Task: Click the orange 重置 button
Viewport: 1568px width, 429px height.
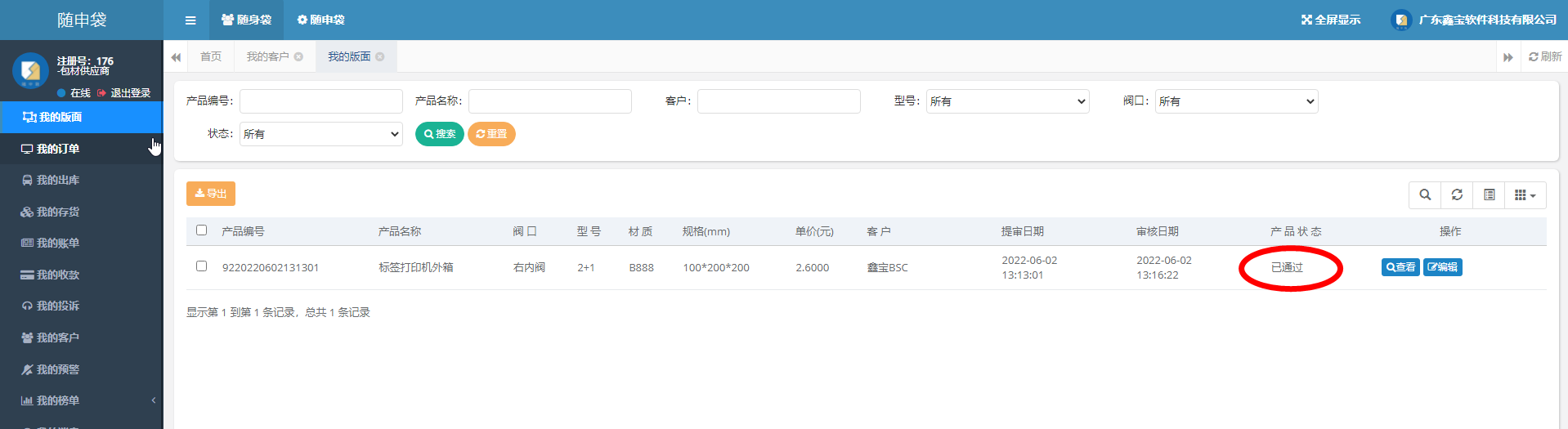Action: click(491, 134)
